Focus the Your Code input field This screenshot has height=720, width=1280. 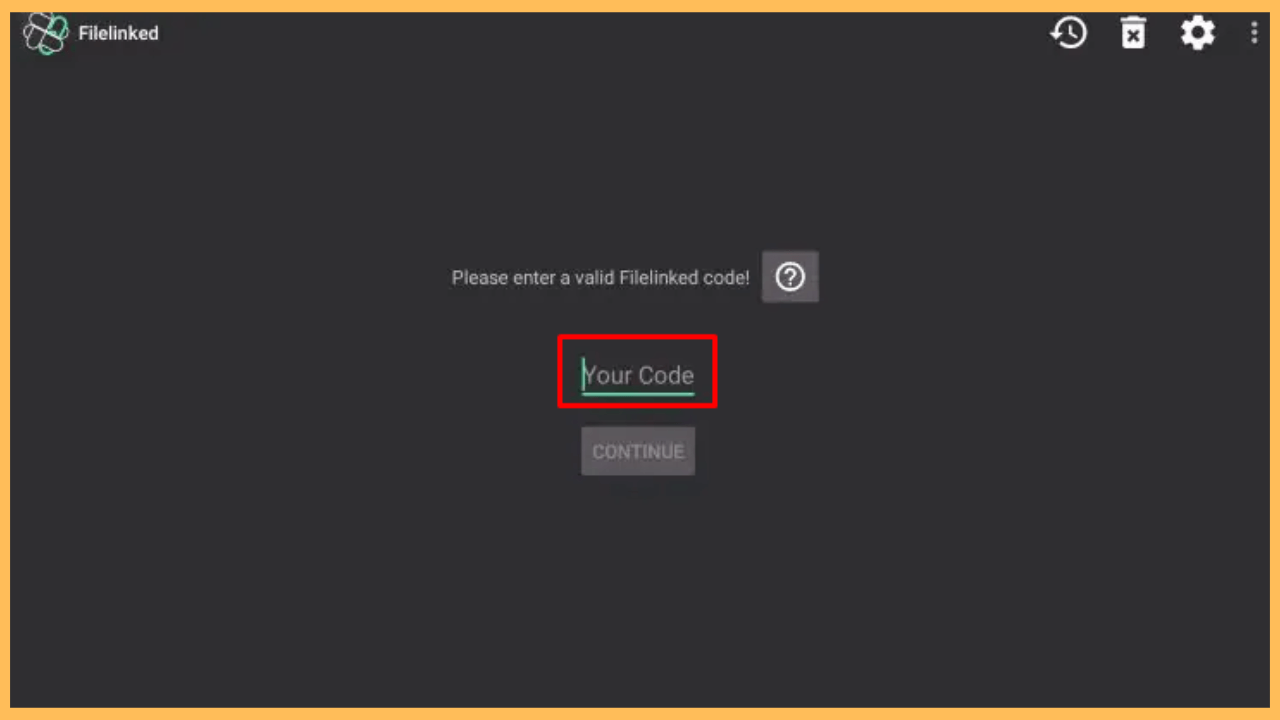click(638, 375)
